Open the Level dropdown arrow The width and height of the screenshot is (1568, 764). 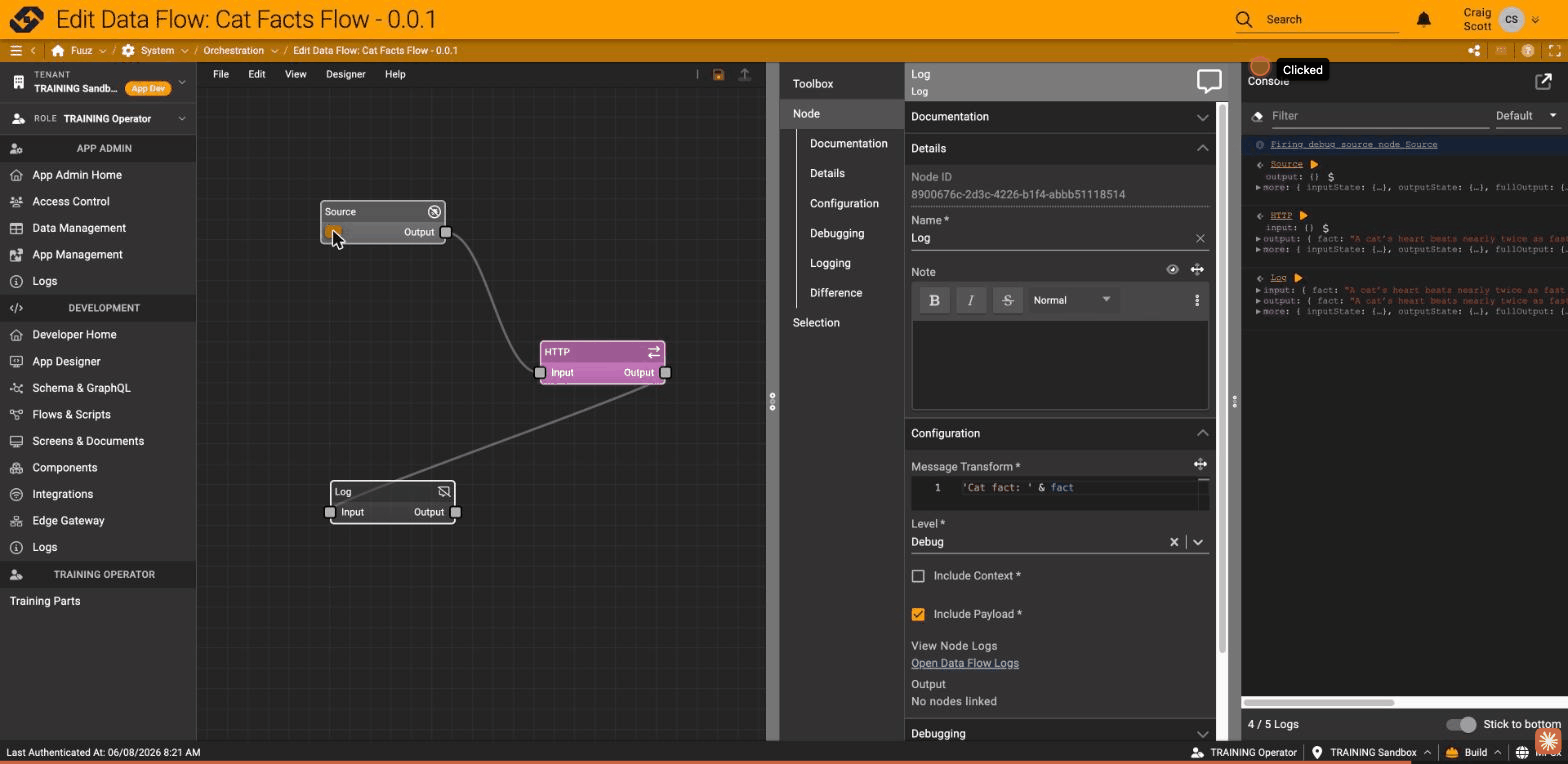[x=1198, y=542]
